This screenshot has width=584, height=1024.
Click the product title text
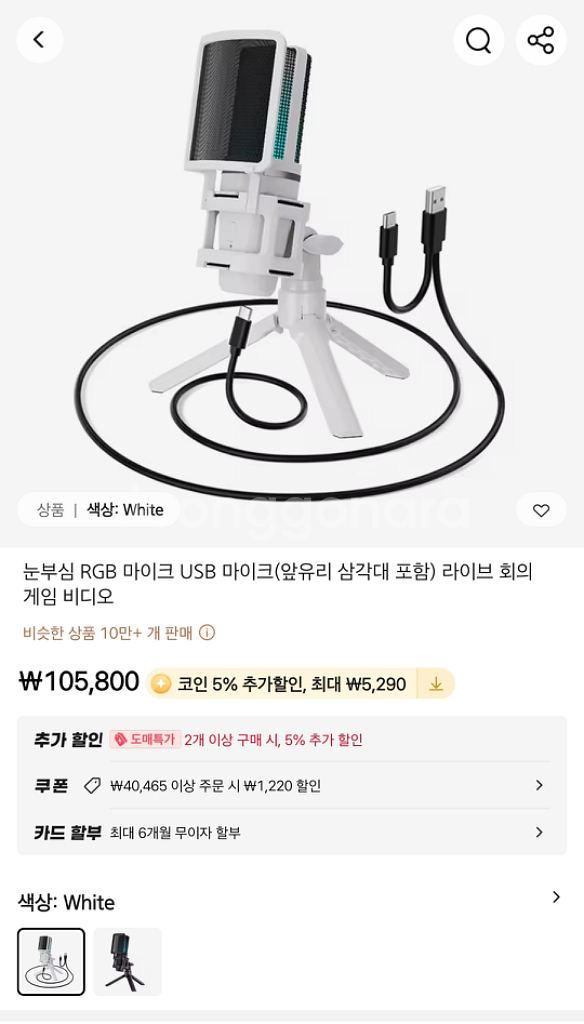coord(278,584)
